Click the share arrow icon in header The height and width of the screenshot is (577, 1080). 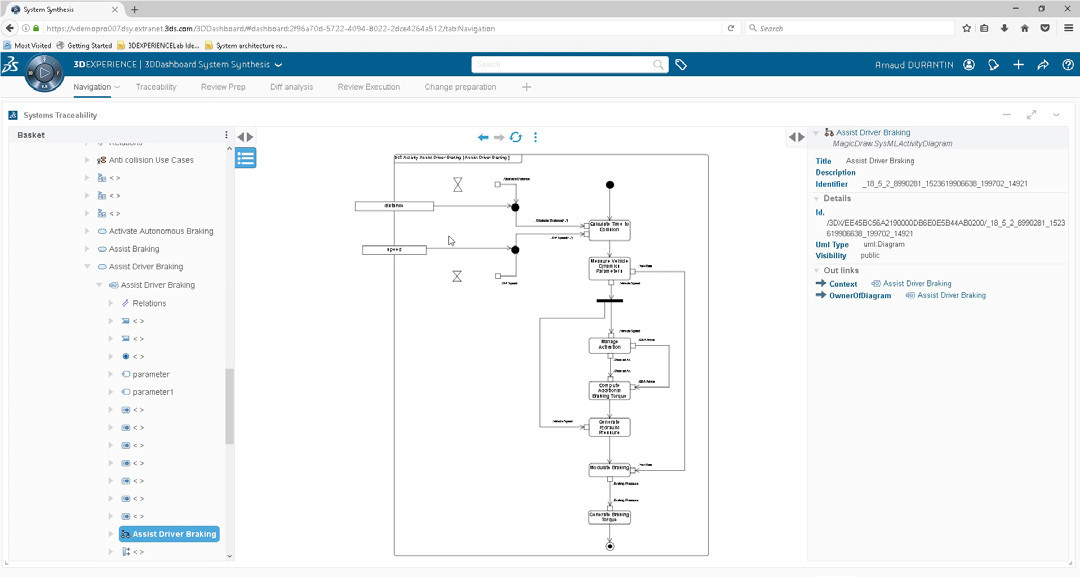(1043, 65)
